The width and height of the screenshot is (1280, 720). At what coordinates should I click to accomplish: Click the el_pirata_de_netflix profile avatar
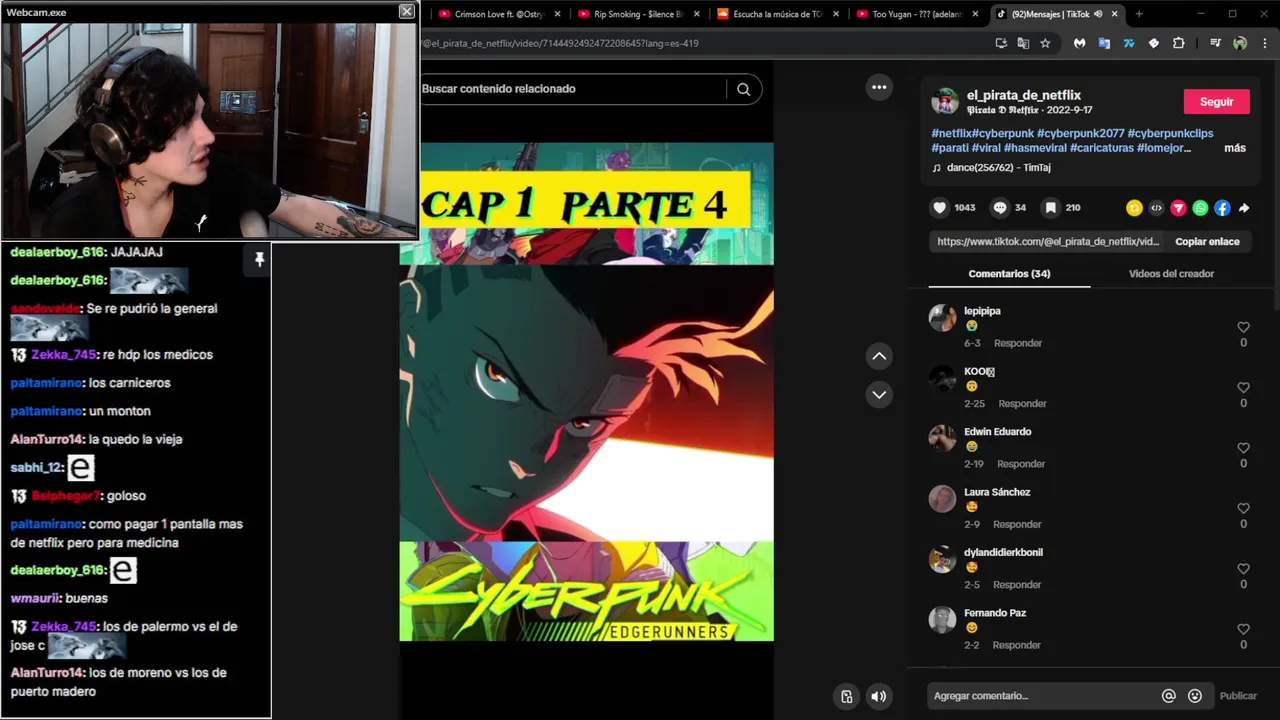pos(945,101)
